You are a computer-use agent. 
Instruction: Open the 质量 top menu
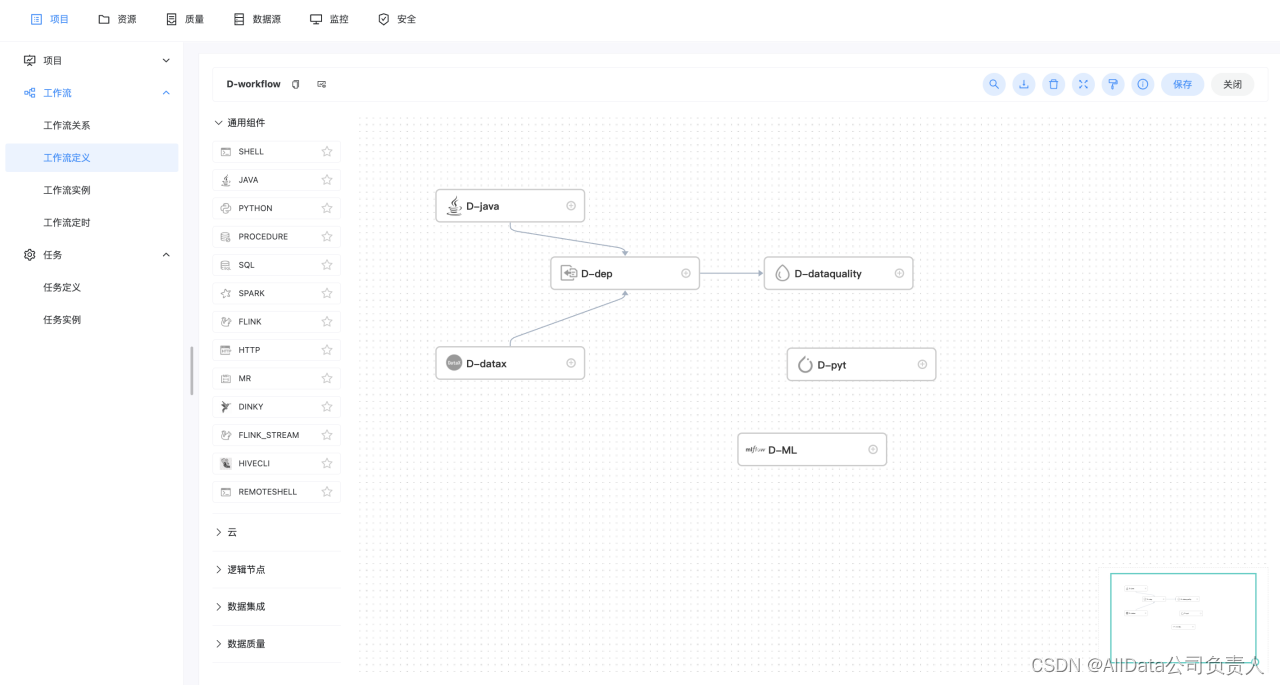(x=185, y=19)
